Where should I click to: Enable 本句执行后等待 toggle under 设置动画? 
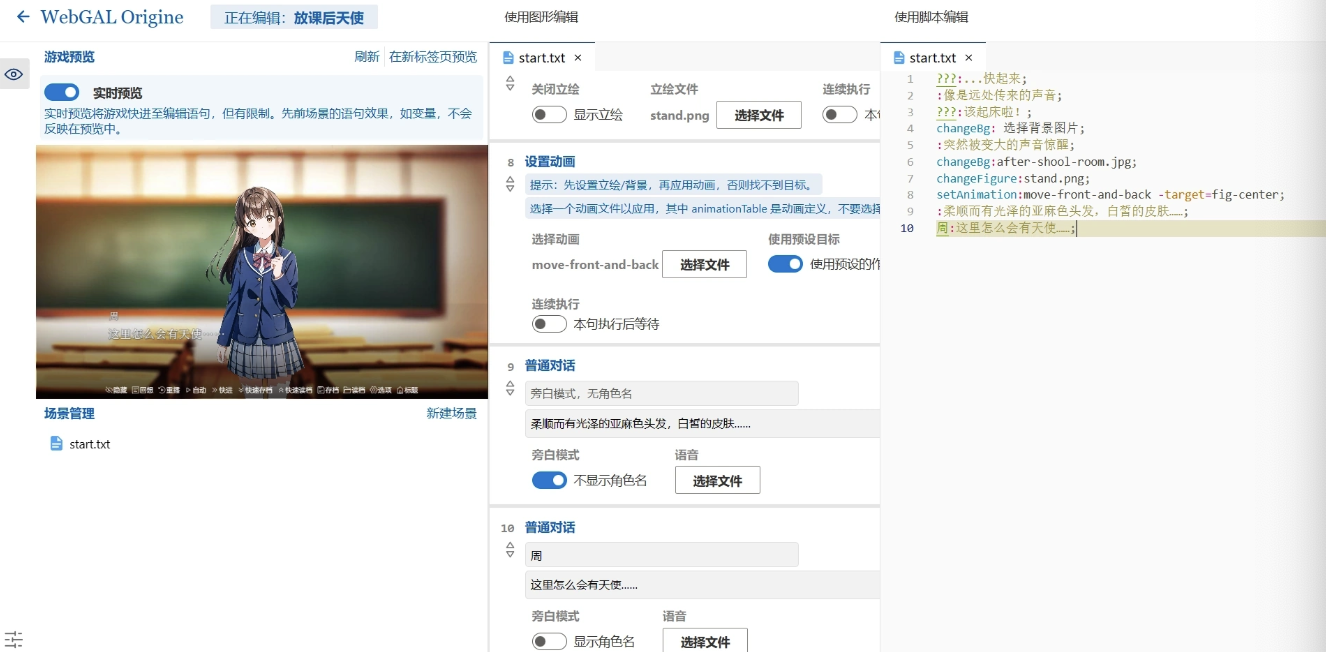click(x=549, y=324)
